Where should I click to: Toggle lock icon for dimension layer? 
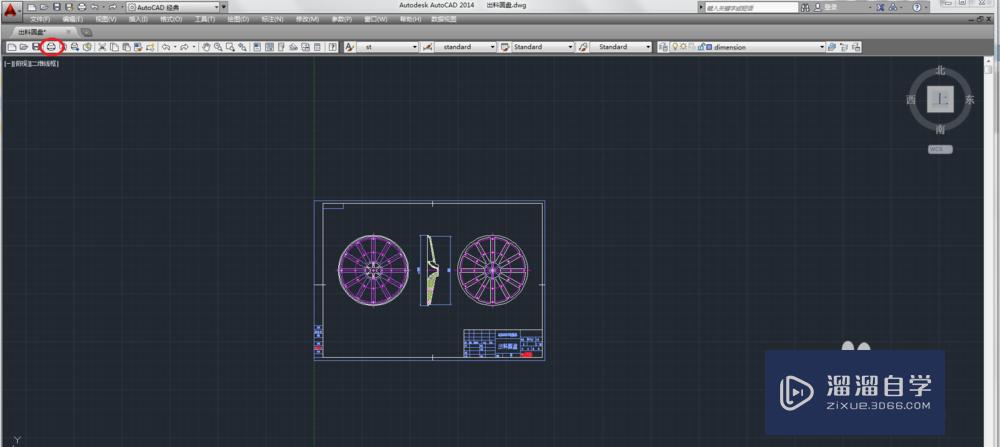point(700,47)
